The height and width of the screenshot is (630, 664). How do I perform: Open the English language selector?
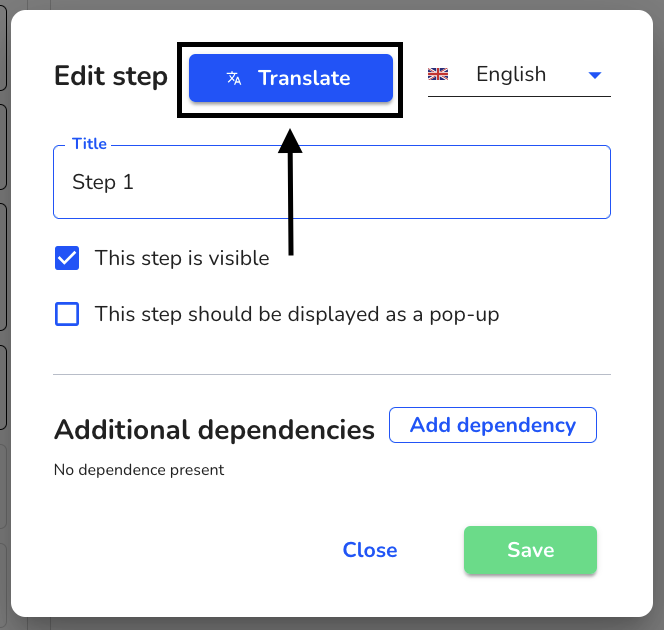point(519,75)
